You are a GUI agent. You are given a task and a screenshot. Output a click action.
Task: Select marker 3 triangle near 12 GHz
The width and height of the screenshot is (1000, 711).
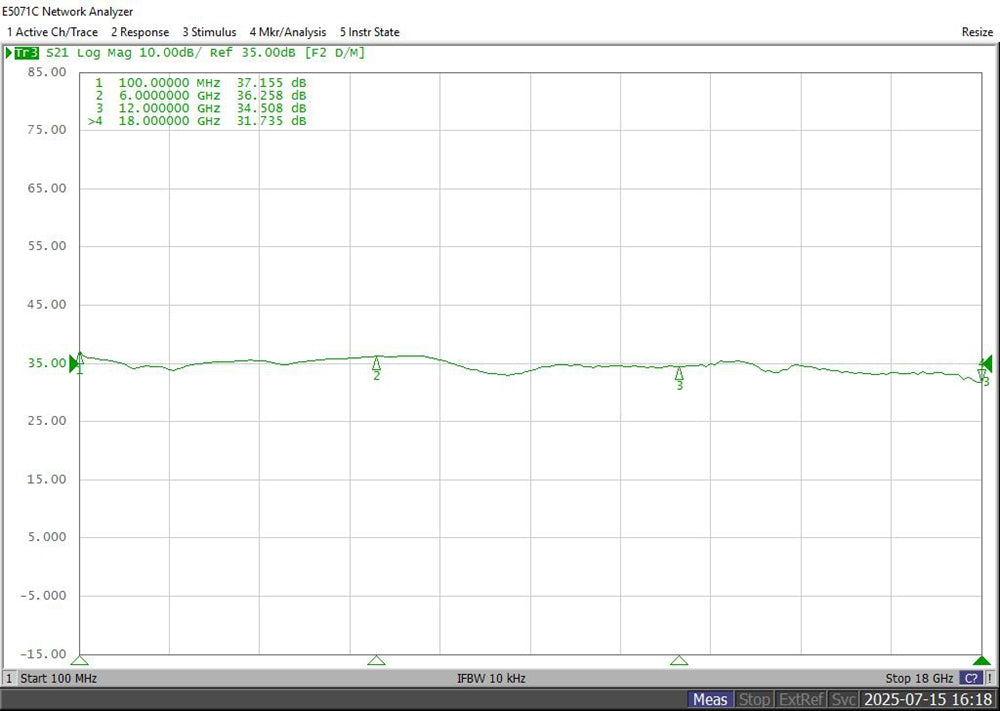679,373
